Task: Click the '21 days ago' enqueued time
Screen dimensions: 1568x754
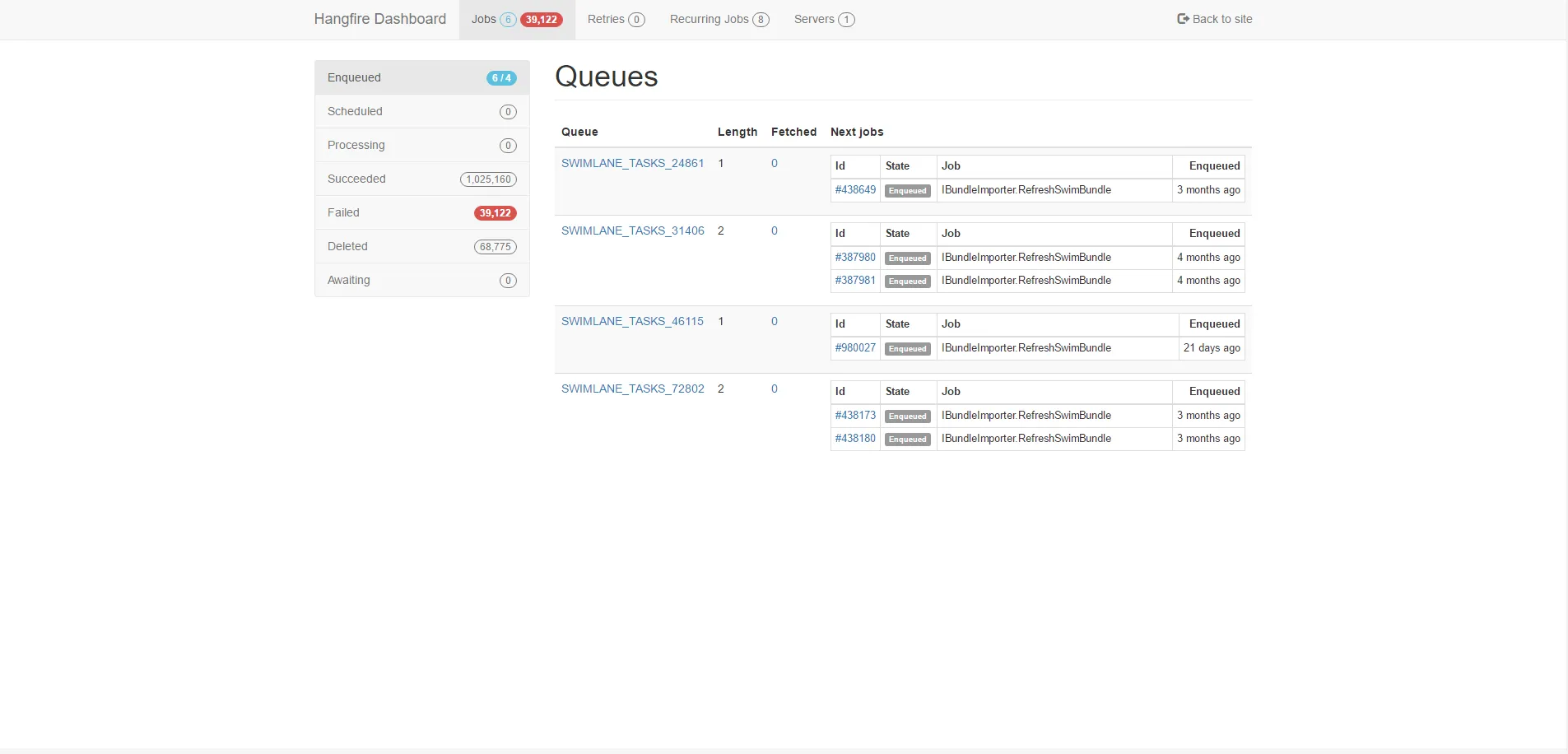Action: click(x=1212, y=347)
